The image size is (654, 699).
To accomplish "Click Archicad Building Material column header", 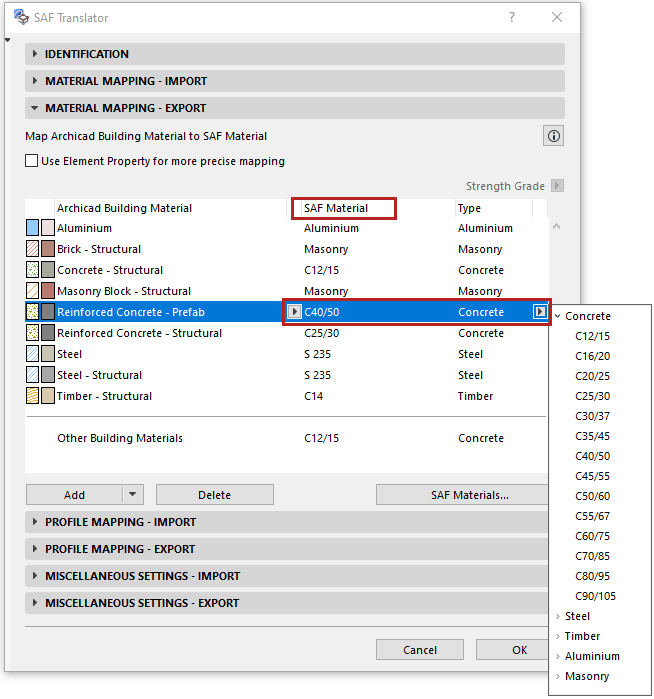I will (x=124, y=208).
